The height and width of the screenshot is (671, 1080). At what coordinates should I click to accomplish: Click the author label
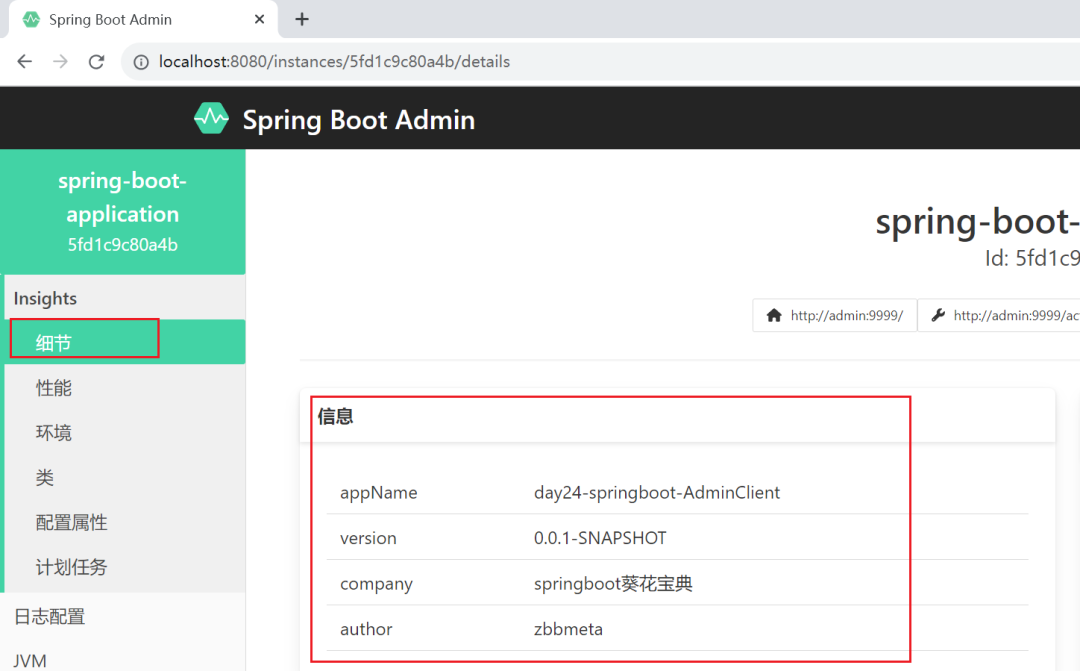click(366, 629)
